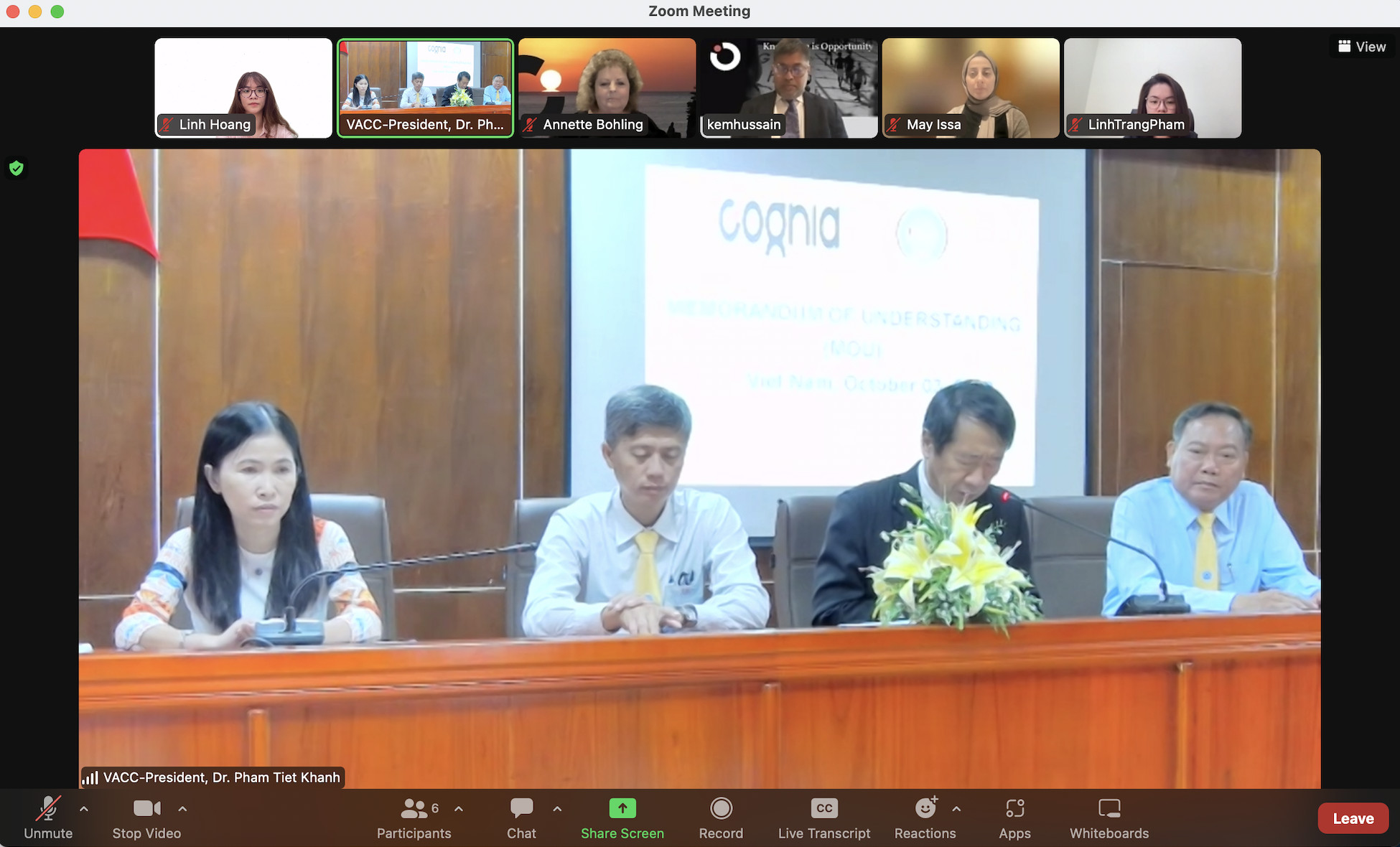Viewport: 1400px width, 847px height.
Task: Click the Linh Hoang participant tile
Action: (x=243, y=88)
